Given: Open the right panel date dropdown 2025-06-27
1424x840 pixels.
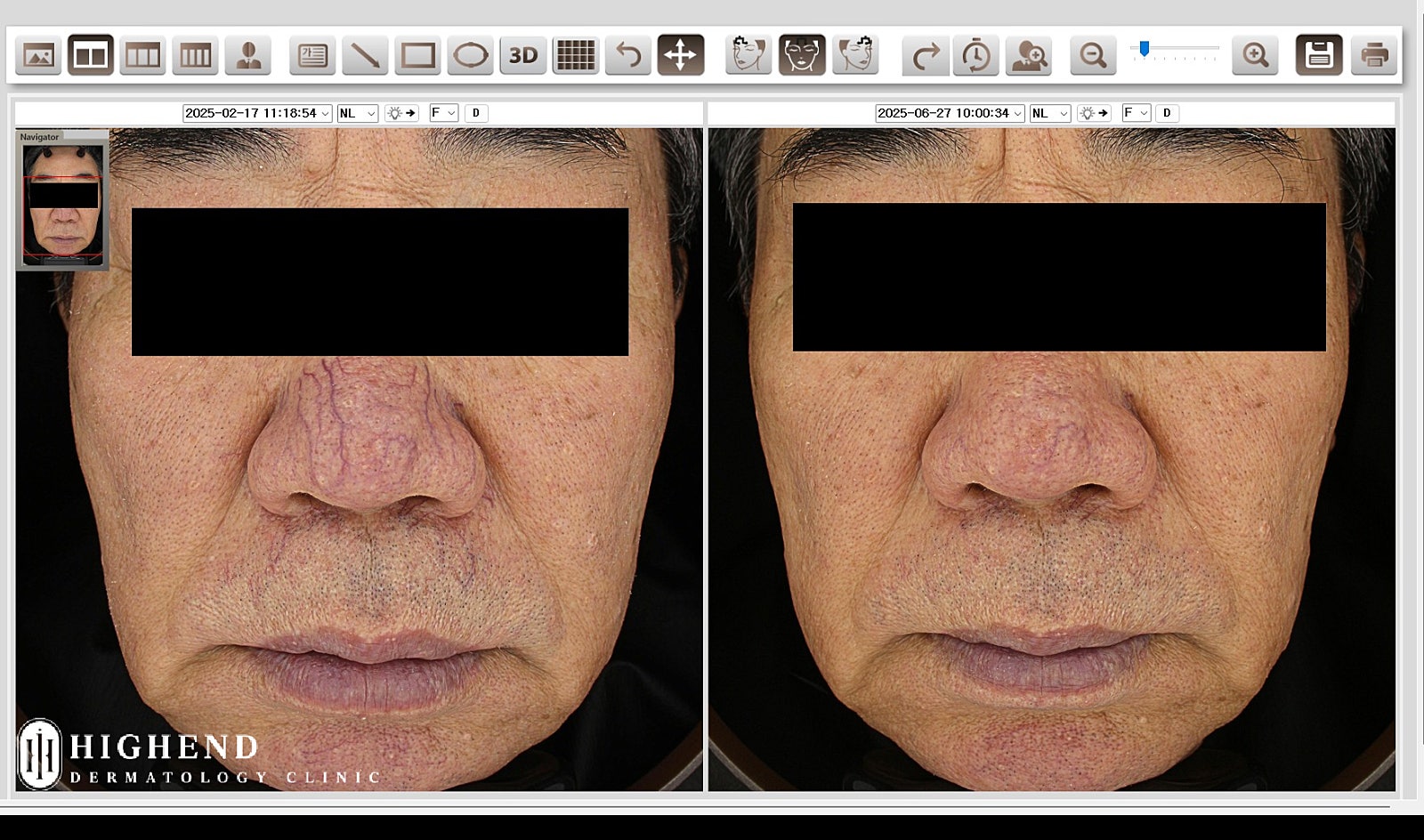Looking at the screenshot, I should (x=950, y=113).
